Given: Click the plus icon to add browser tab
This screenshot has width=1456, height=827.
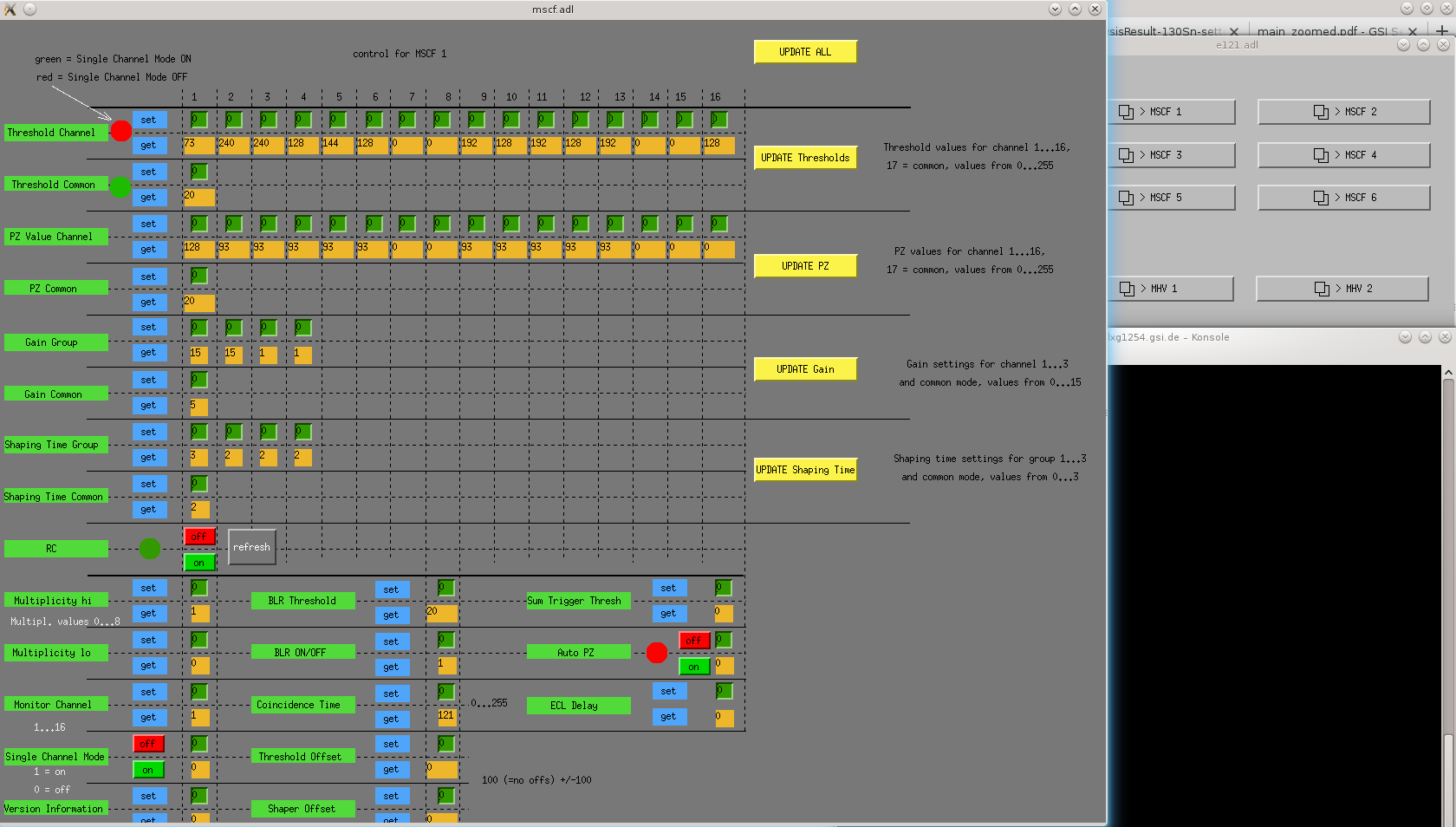Looking at the screenshot, I should point(1442,31).
